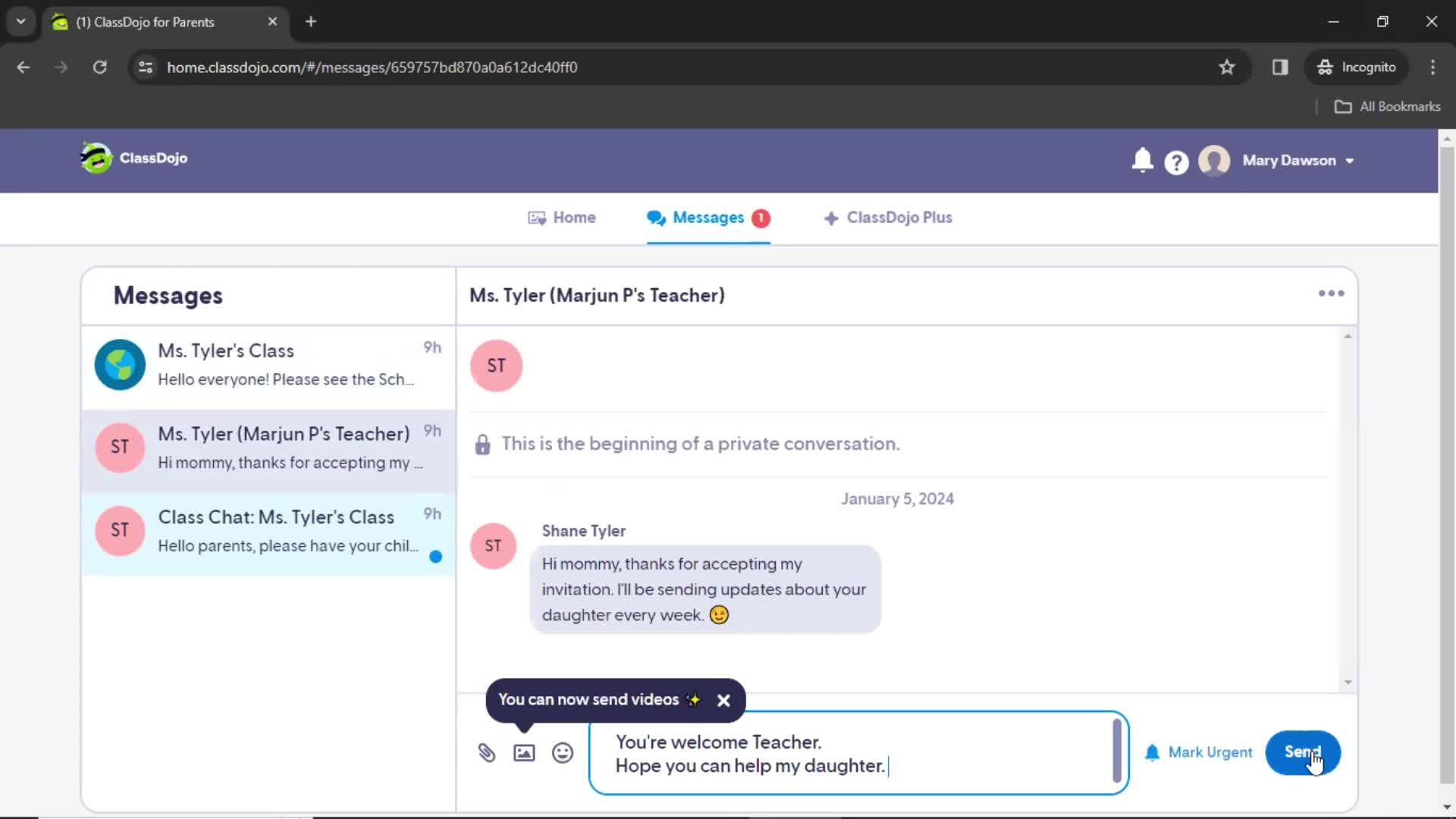The height and width of the screenshot is (819, 1456).
Task: Reload the page
Action: pos(99,67)
